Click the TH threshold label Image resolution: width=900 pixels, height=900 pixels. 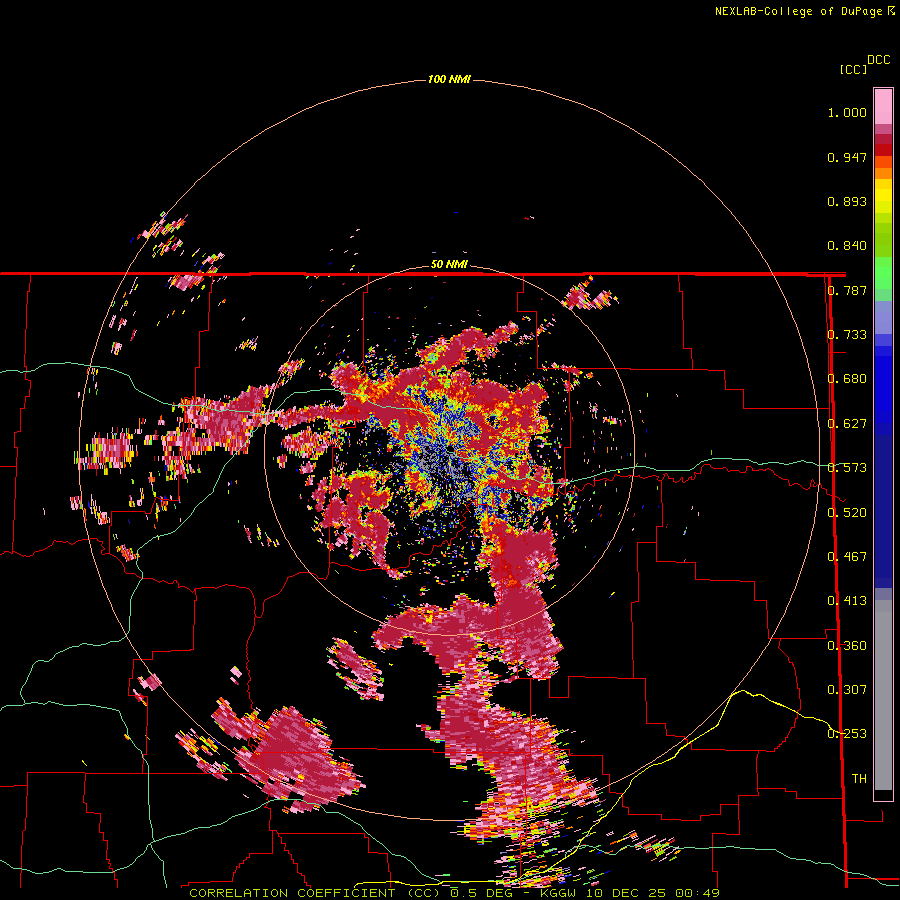coord(859,778)
